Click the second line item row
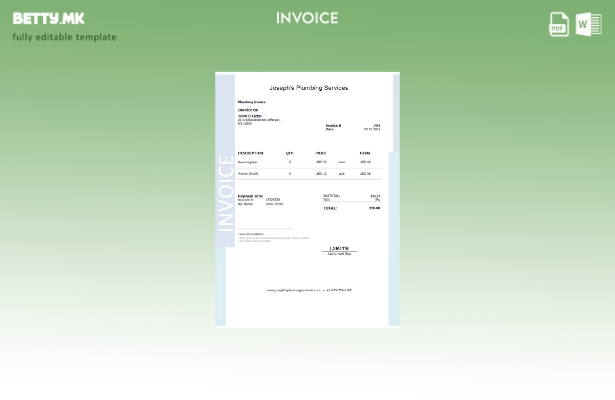 [308, 174]
